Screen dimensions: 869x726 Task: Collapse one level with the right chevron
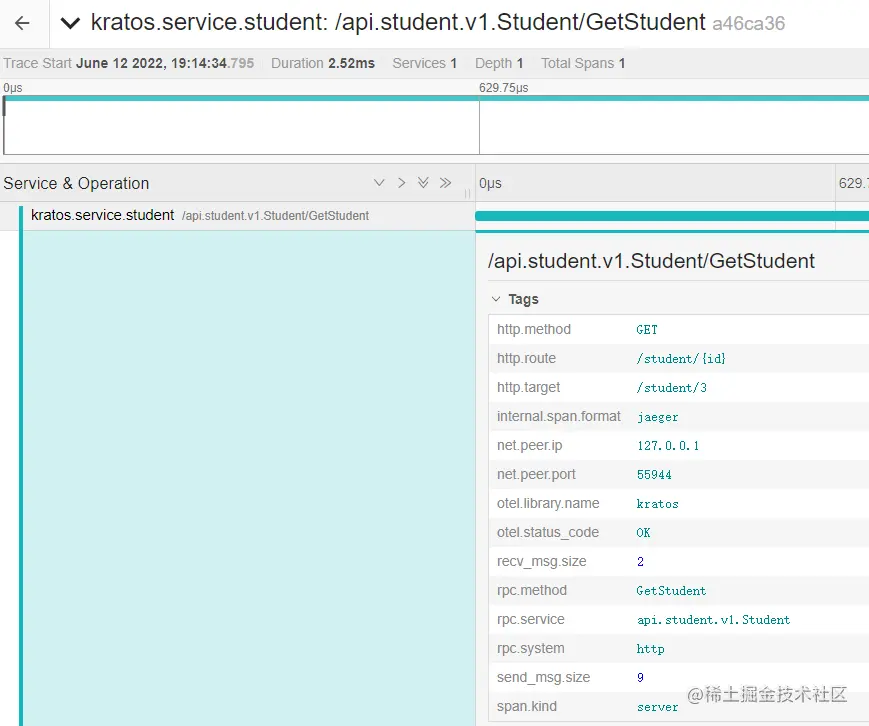pos(401,183)
